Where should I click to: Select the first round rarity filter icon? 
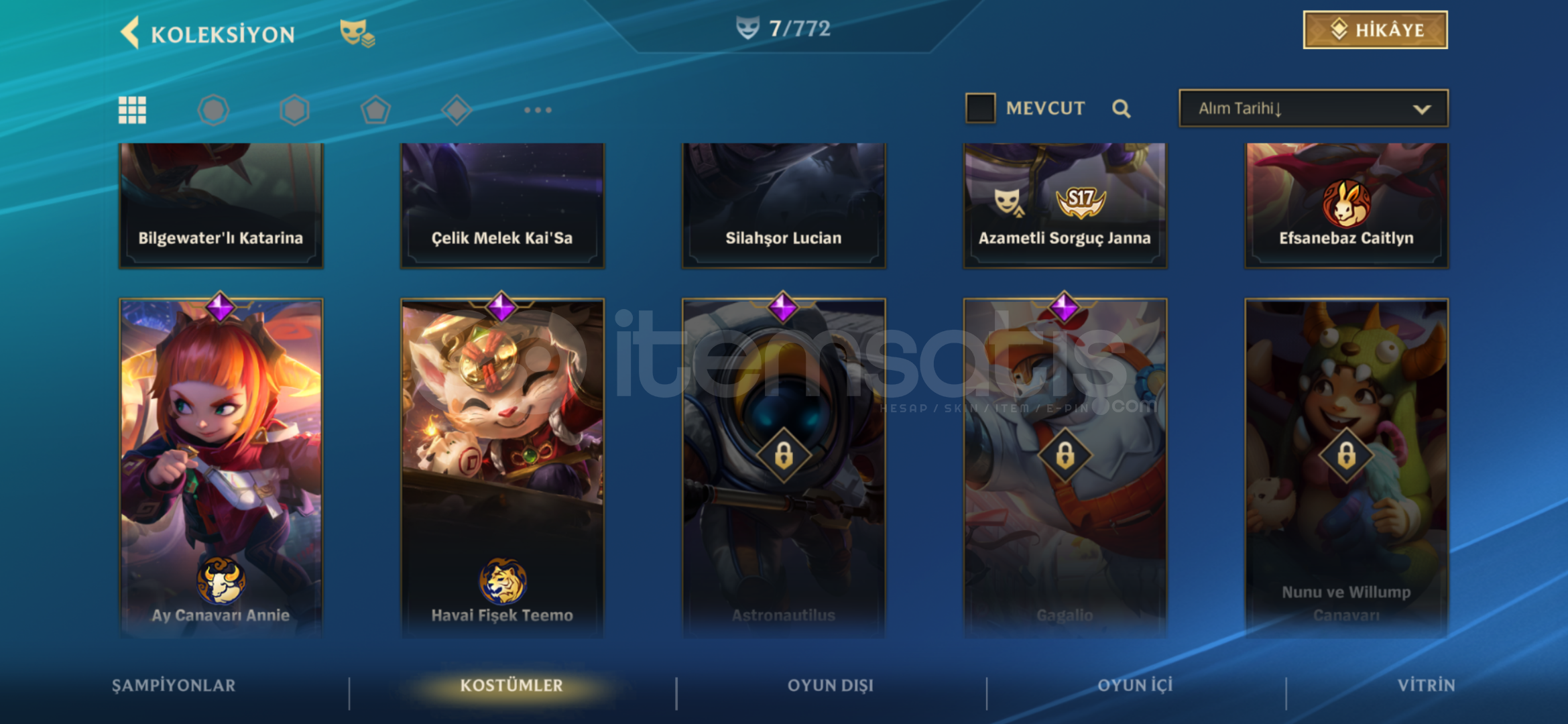point(213,110)
